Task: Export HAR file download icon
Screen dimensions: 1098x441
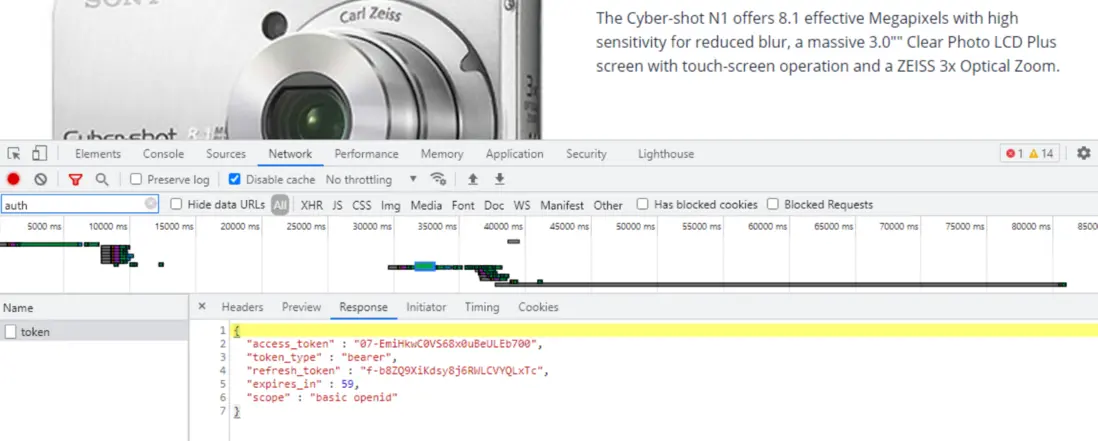Action: click(500, 179)
